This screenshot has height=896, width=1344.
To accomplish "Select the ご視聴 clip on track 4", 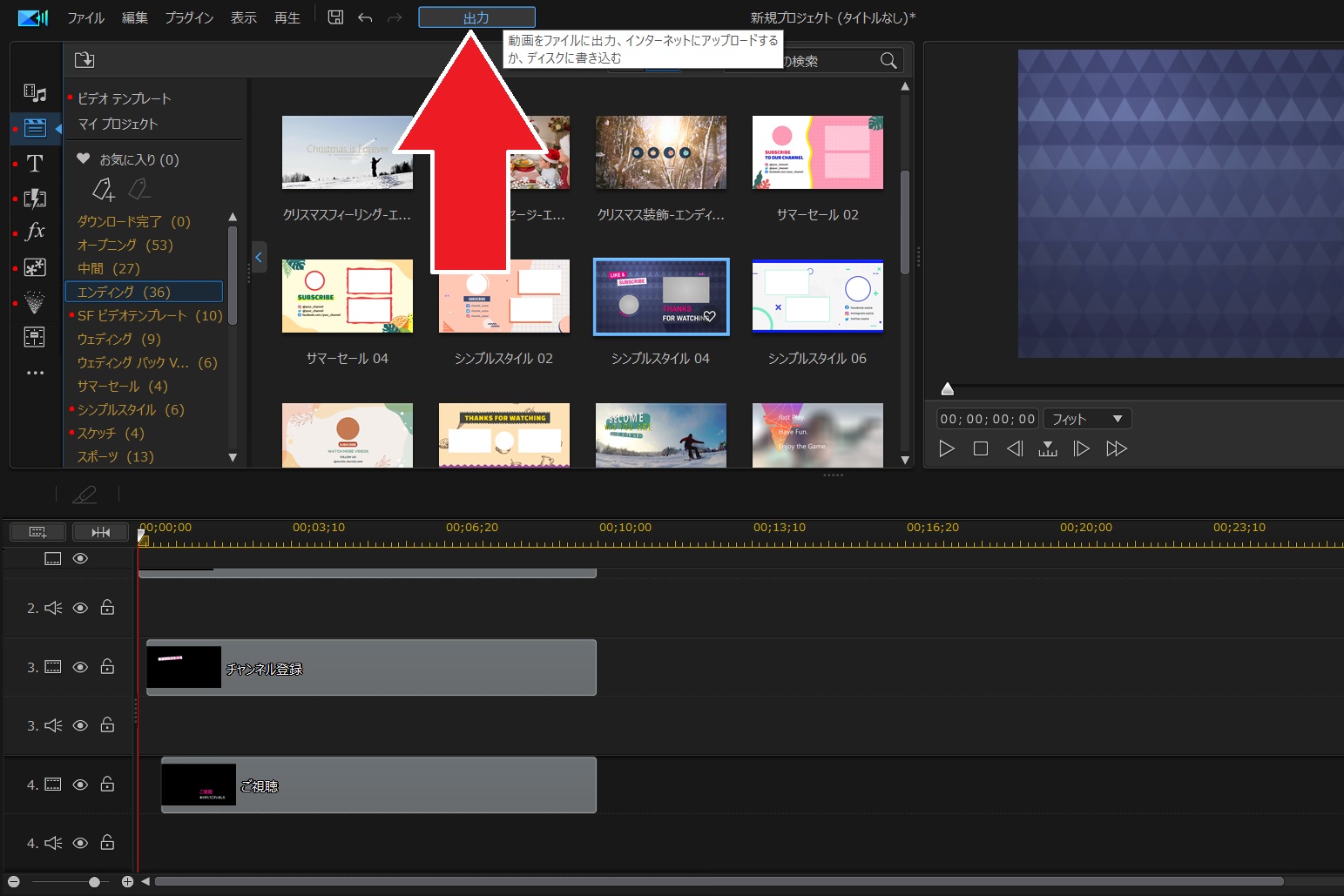I will (379, 785).
